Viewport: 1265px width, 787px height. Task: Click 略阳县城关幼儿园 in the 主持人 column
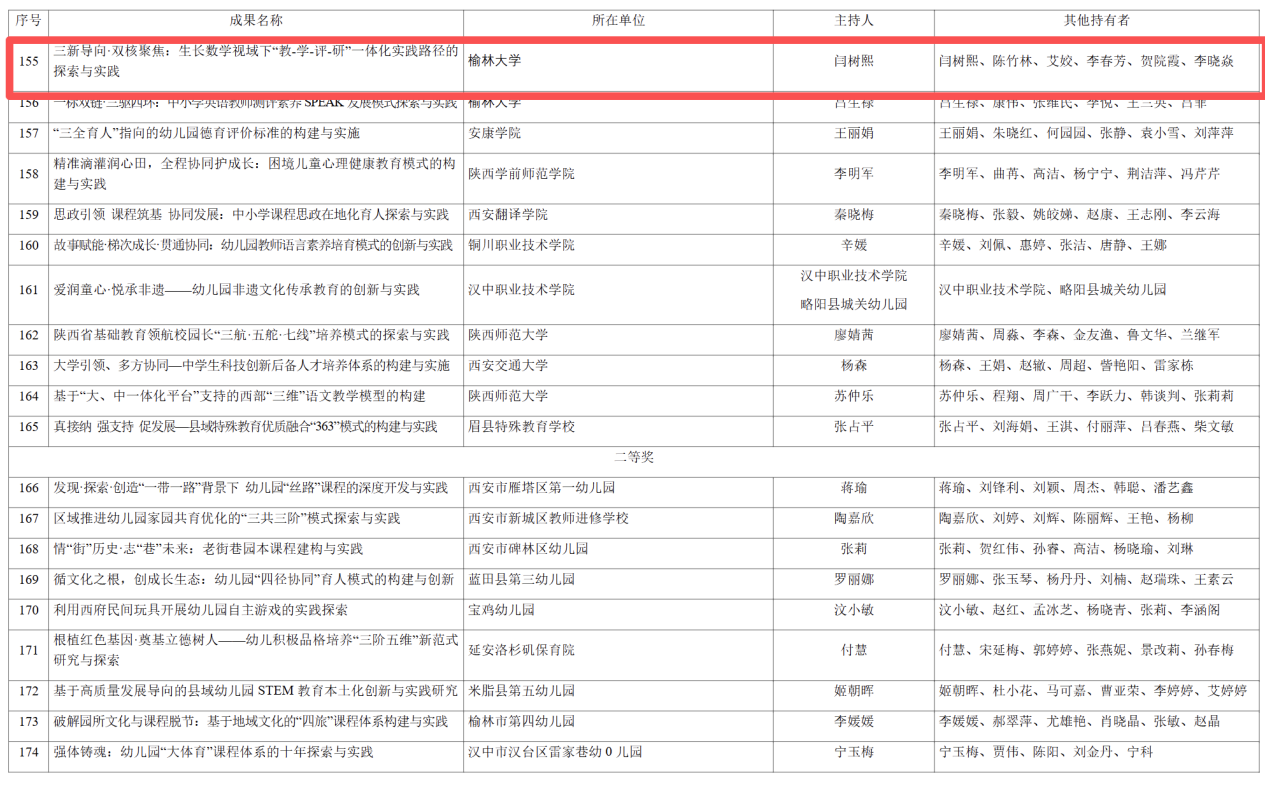(x=854, y=304)
